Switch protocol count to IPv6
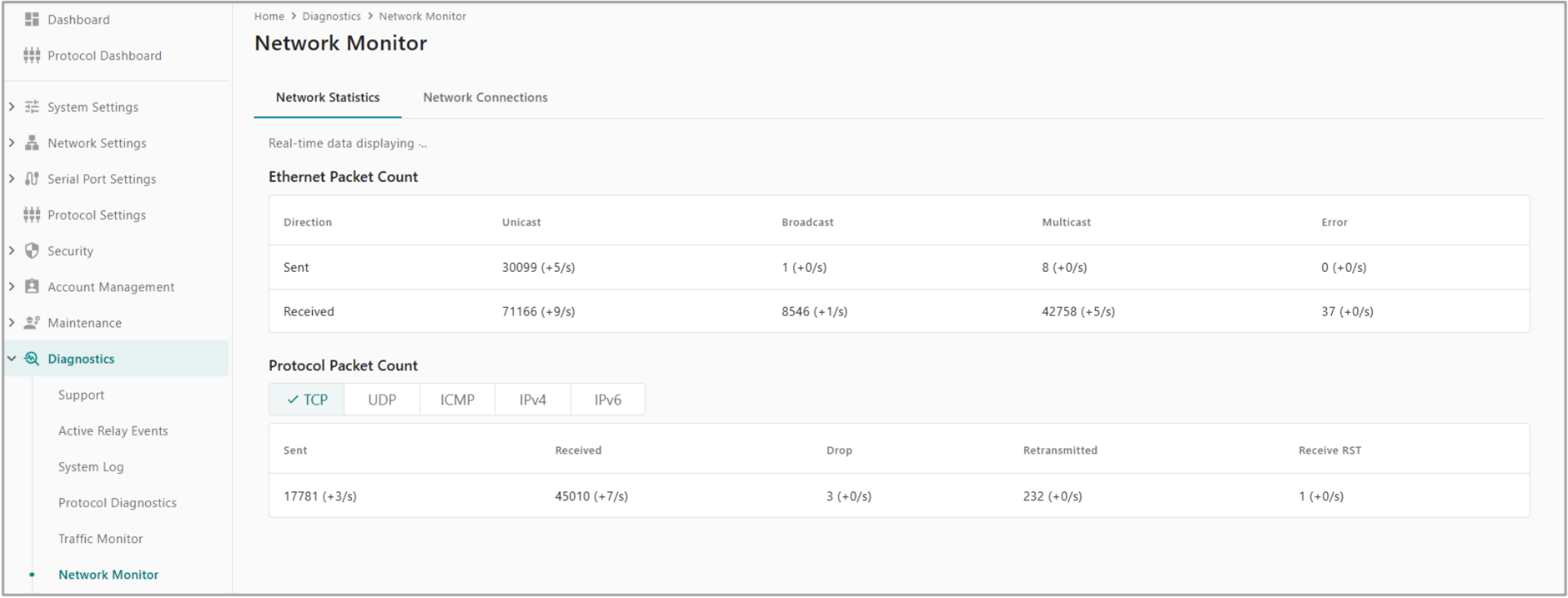The width and height of the screenshot is (1568, 598). (608, 399)
